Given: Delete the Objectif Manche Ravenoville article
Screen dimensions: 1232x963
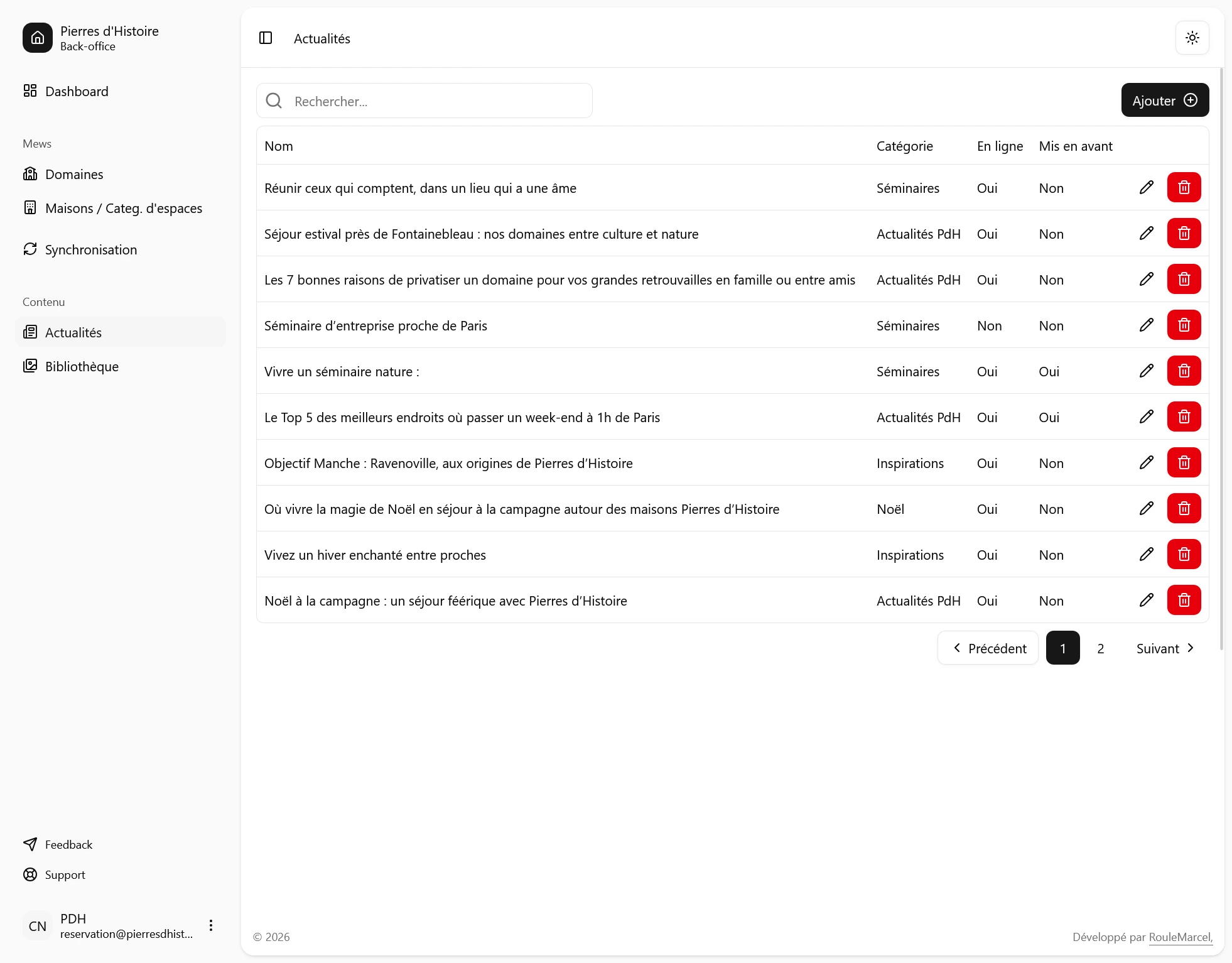Looking at the screenshot, I should tap(1184, 462).
